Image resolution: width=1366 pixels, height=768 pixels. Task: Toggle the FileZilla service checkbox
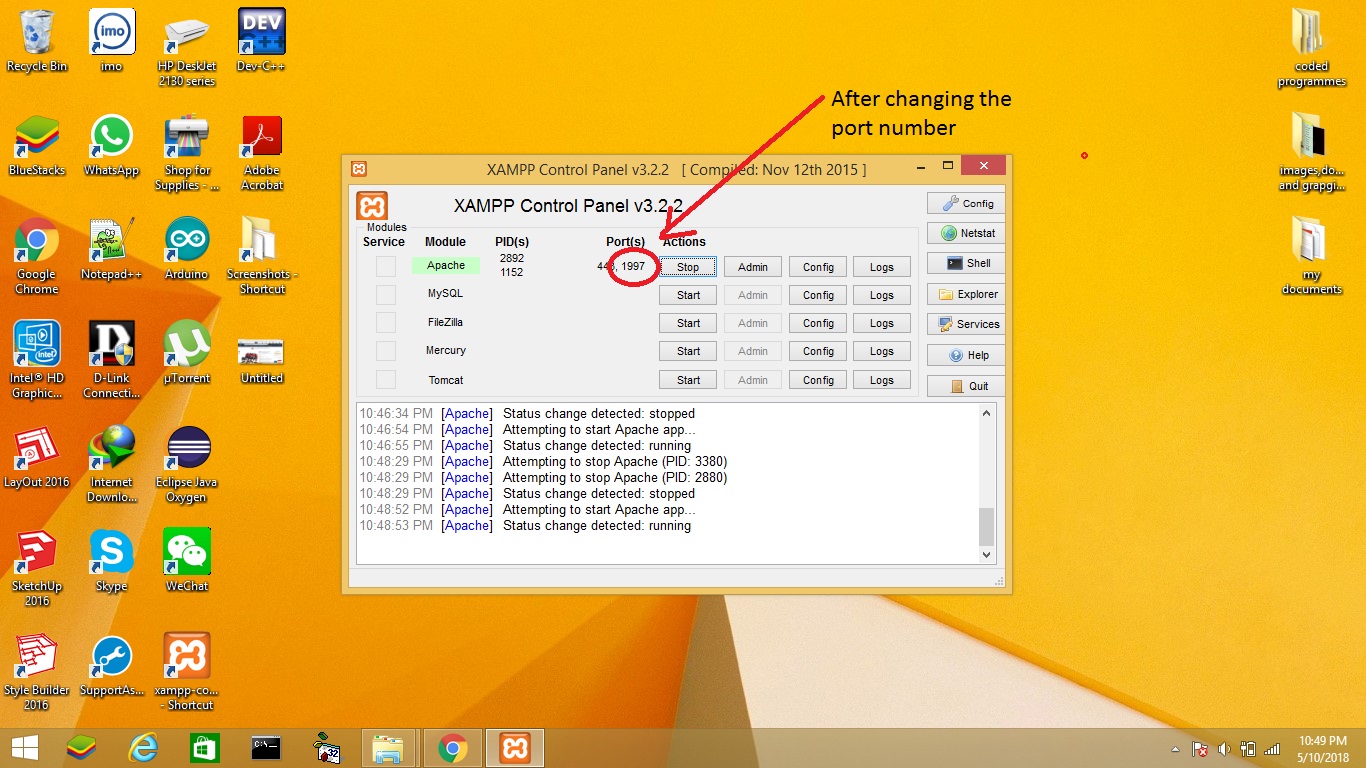385,322
